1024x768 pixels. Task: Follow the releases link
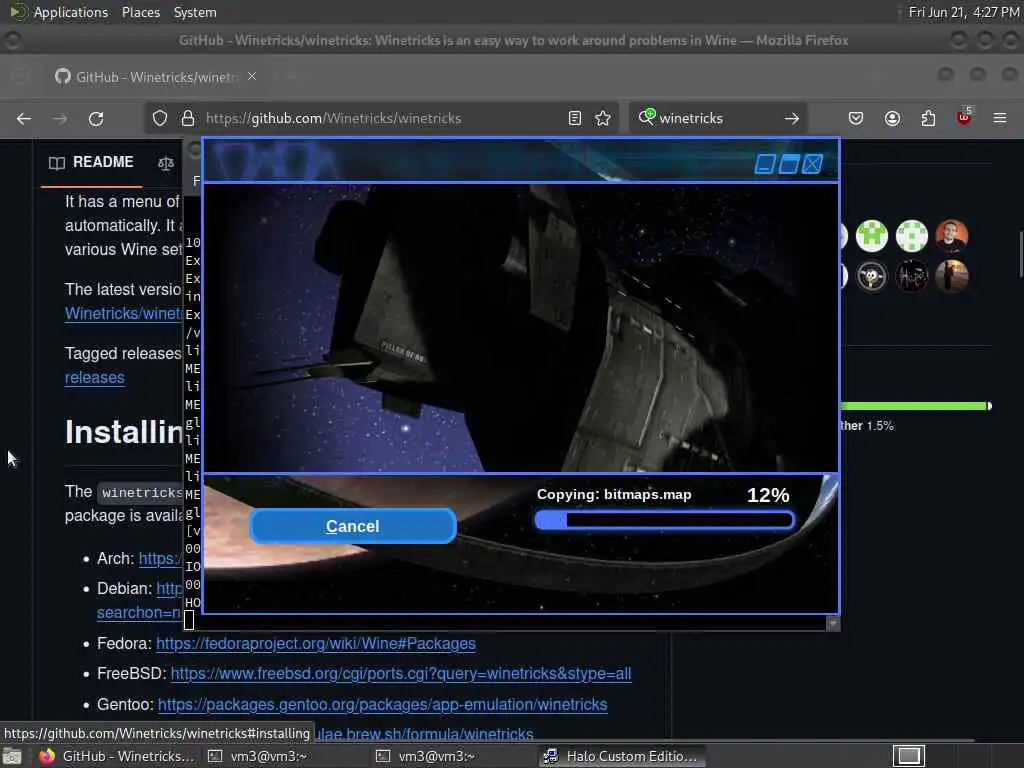[95, 377]
